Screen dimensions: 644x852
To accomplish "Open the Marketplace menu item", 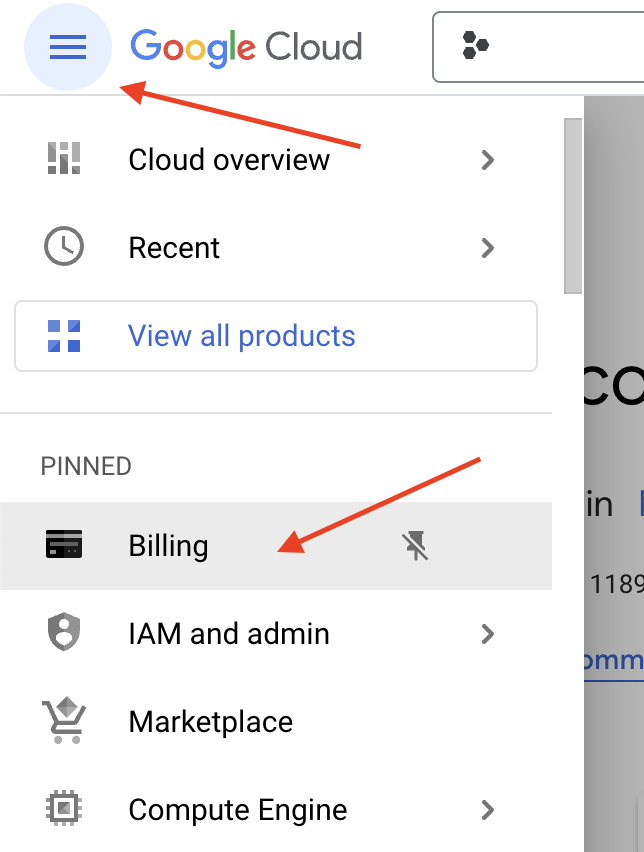I will pyautogui.click(x=276, y=722).
